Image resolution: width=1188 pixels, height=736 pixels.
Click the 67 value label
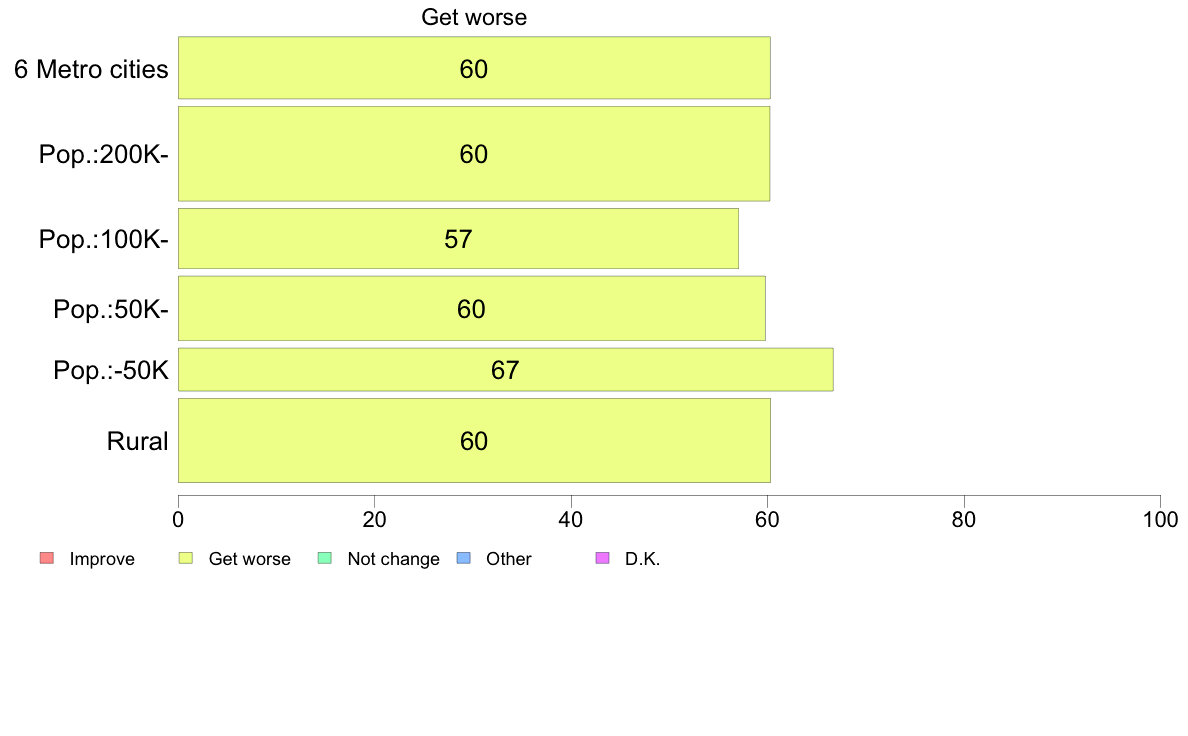(x=505, y=370)
